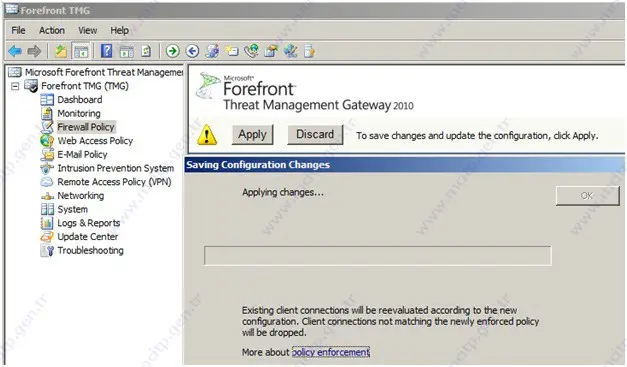Screen dimensions: 627x367
Task: Select Intrusion Prevention System tree label
Action: point(116,168)
